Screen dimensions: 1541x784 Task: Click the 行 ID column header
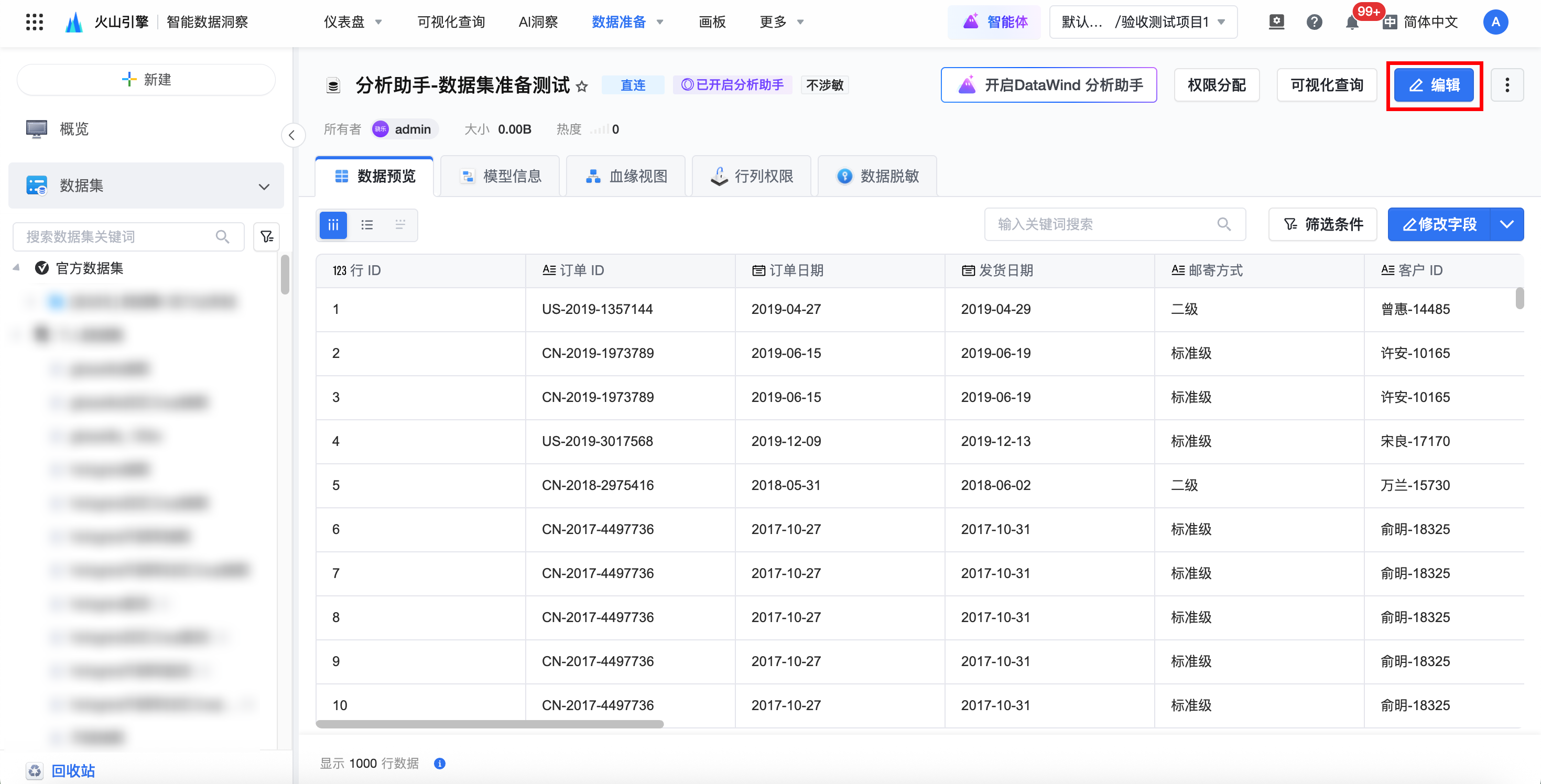pyautogui.click(x=420, y=270)
